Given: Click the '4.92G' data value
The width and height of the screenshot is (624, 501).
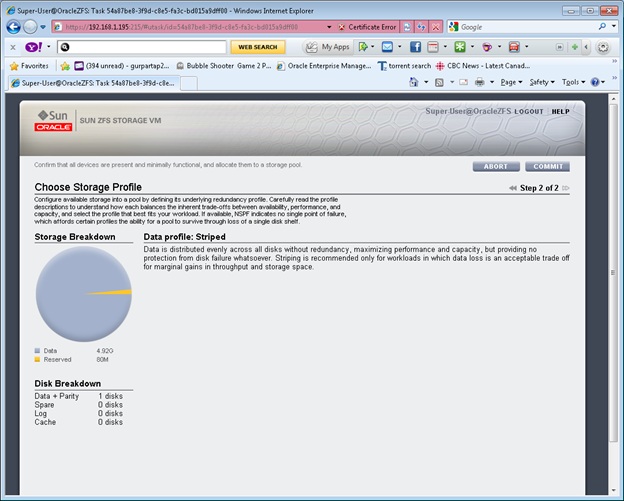Looking at the screenshot, I should click(105, 351).
